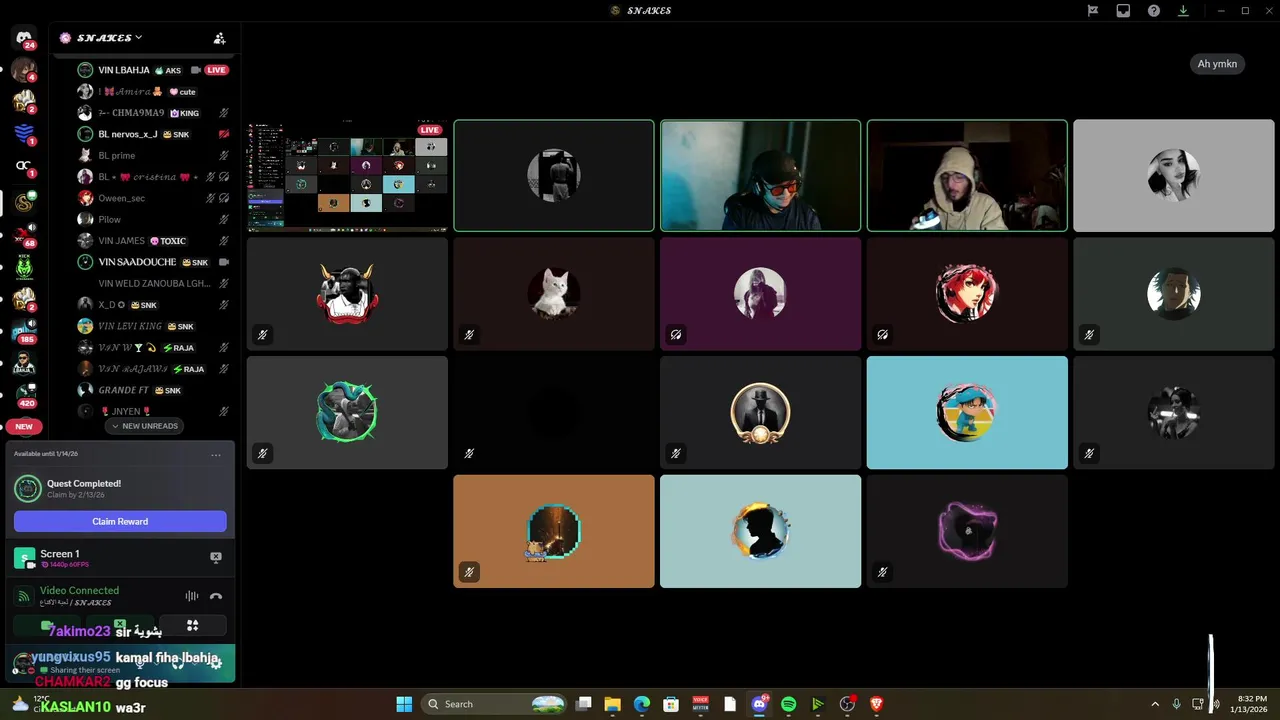Viewport: 1280px width, 720px height.
Task: Select VIN LBAHJA in the voice list
Action: pyautogui.click(x=155, y=70)
